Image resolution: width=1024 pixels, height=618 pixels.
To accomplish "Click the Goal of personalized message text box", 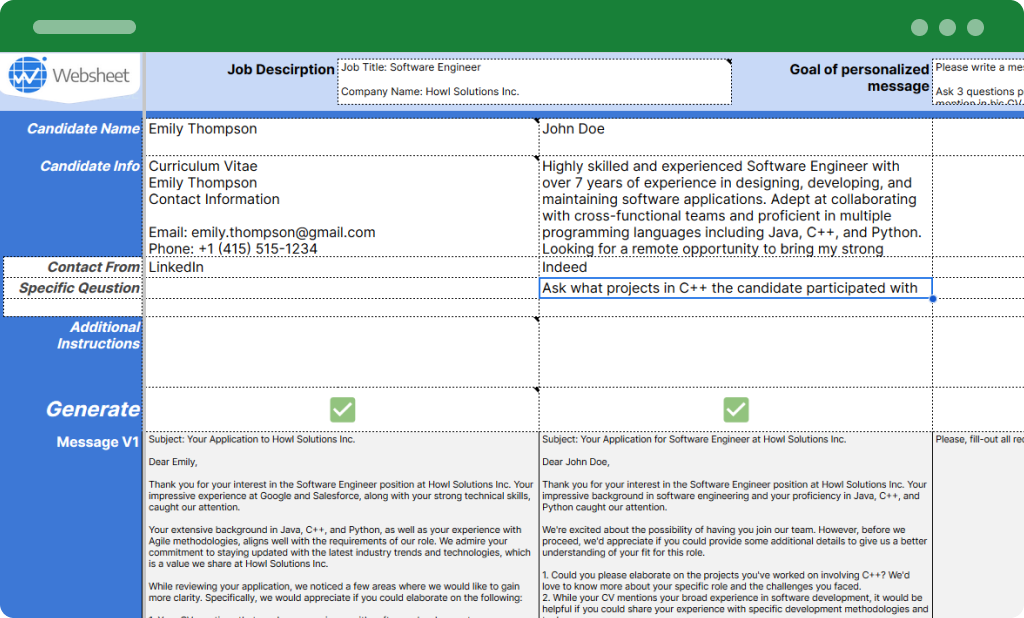I will pyautogui.click(x=978, y=82).
